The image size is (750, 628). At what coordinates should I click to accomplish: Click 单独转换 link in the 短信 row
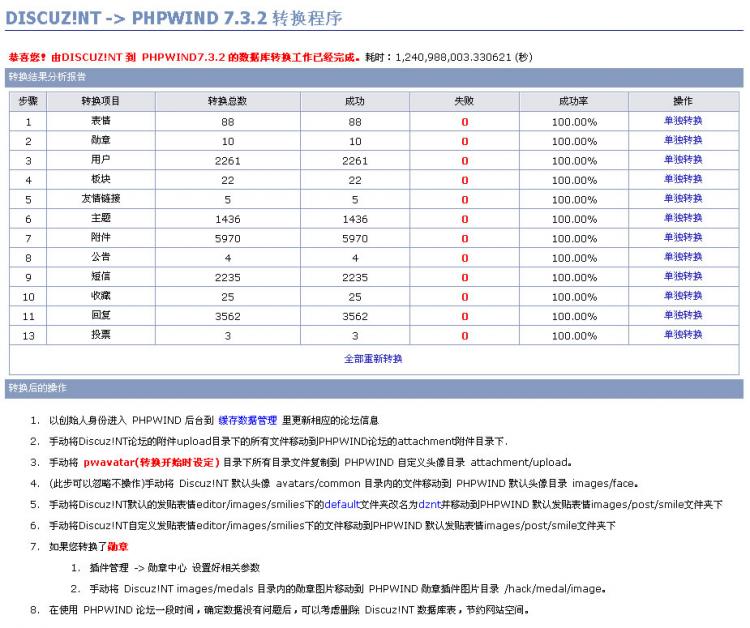pyautogui.click(x=683, y=276)
